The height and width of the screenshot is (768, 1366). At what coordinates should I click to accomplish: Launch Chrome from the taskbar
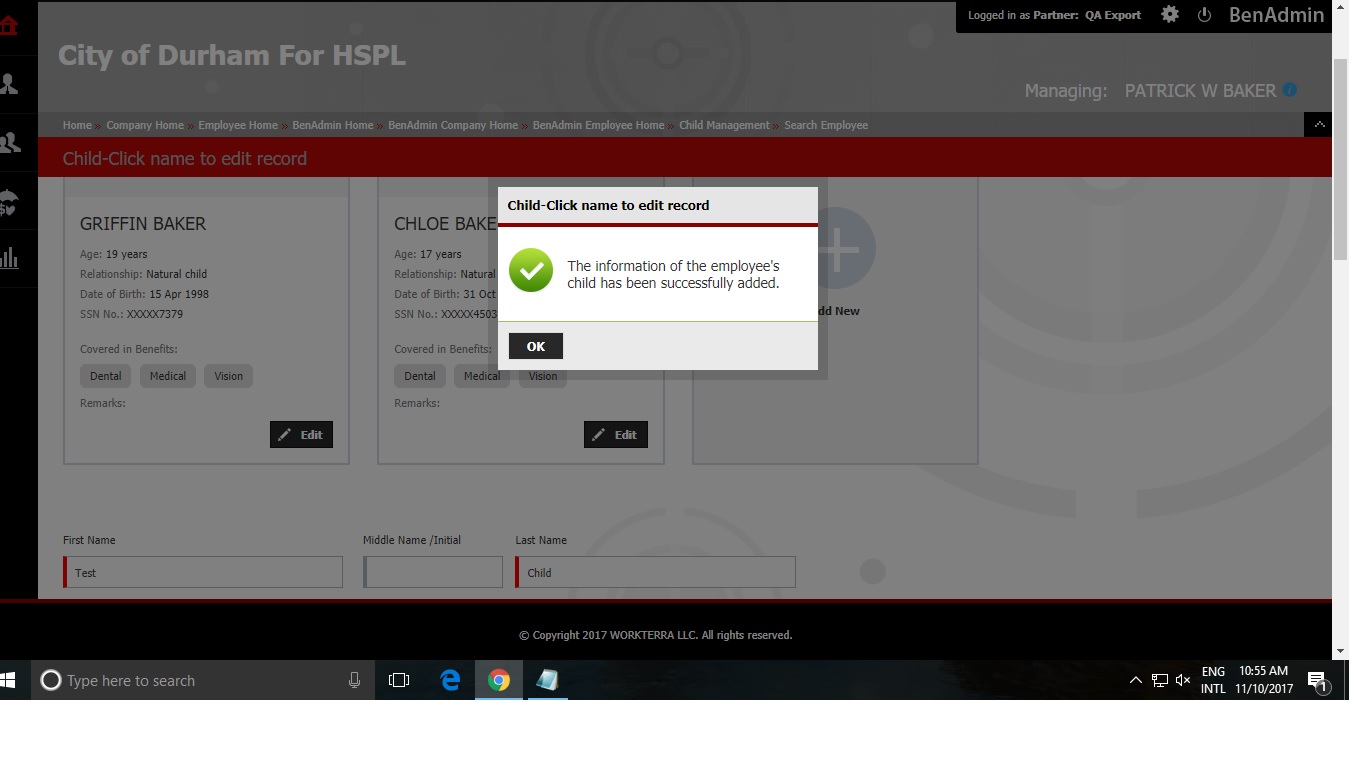pyautogui.click(x=498, y=680)
